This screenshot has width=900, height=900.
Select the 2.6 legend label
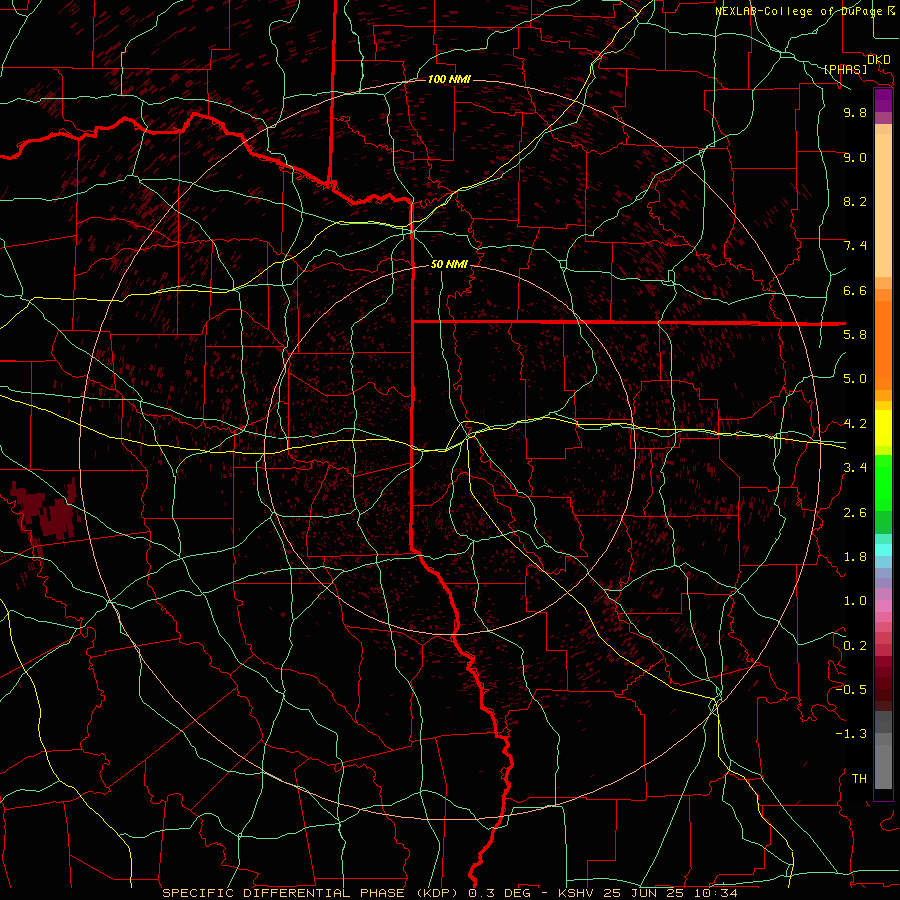855,513
